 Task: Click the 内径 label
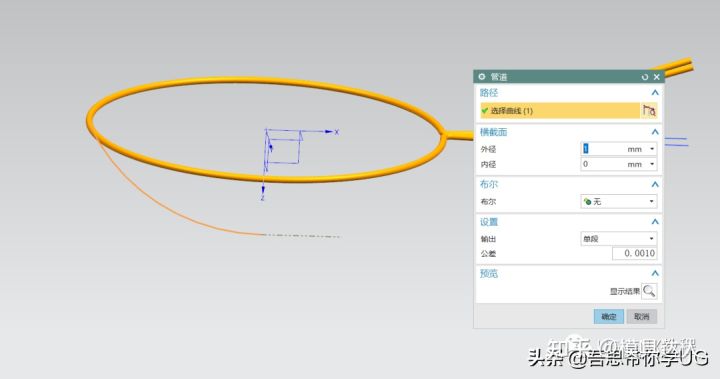[488, 164]
